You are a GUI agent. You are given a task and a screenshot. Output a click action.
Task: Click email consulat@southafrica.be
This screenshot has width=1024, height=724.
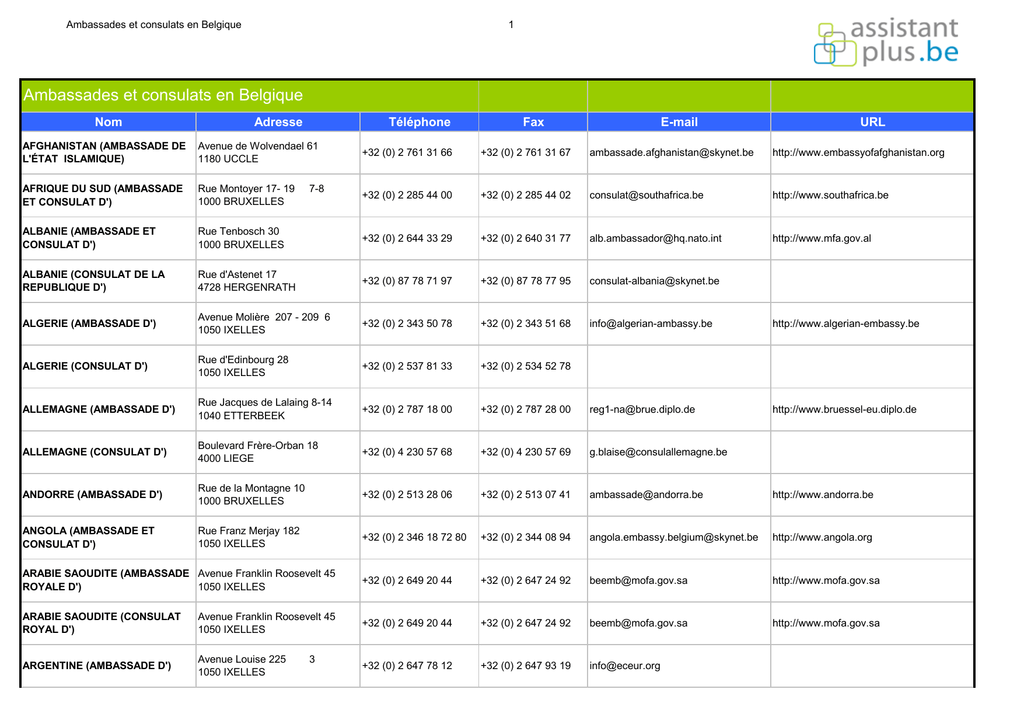point(647,195)
